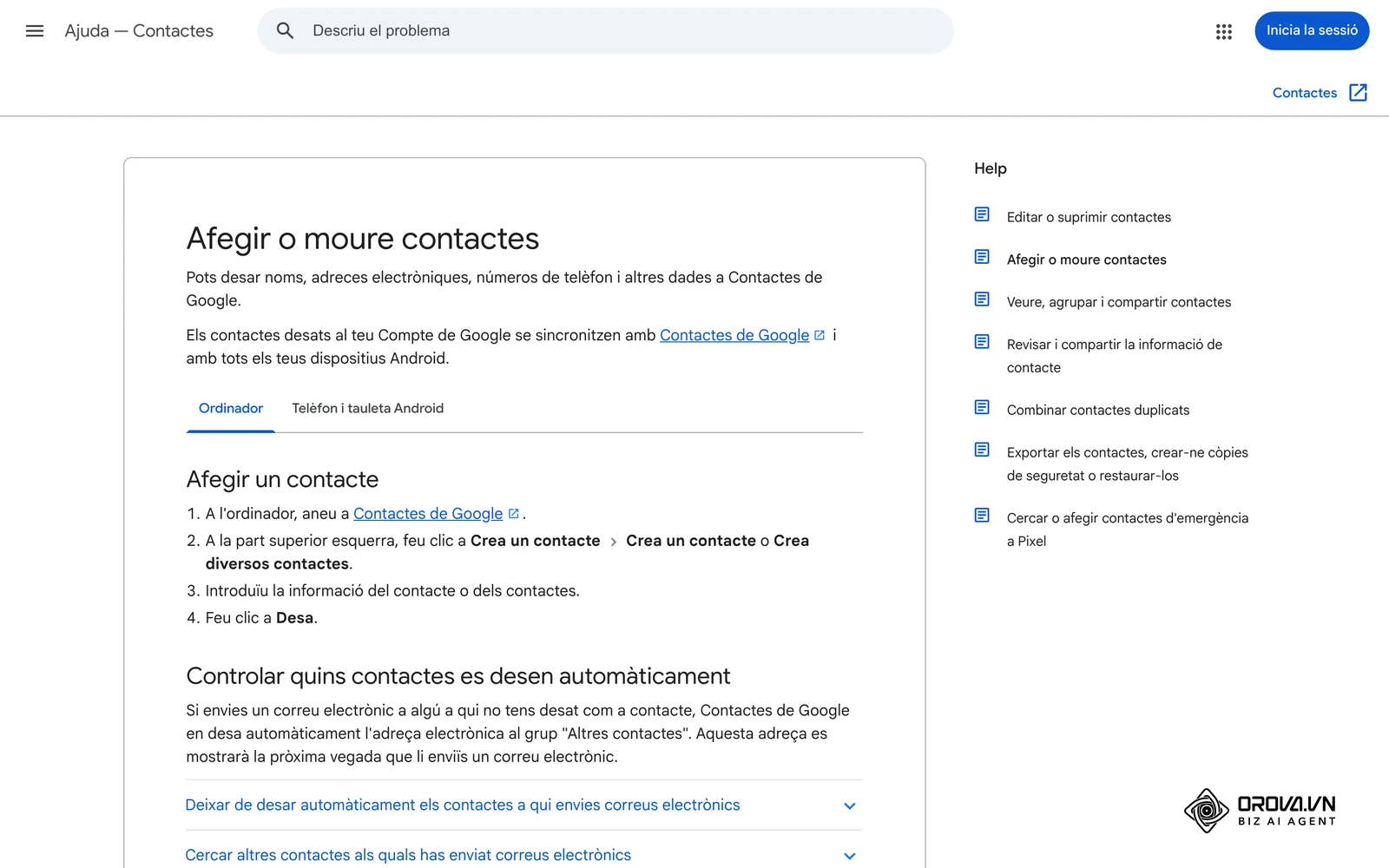Click article icon for Exportar els contactes
1389x868 pixels.
tap(982, 450)
